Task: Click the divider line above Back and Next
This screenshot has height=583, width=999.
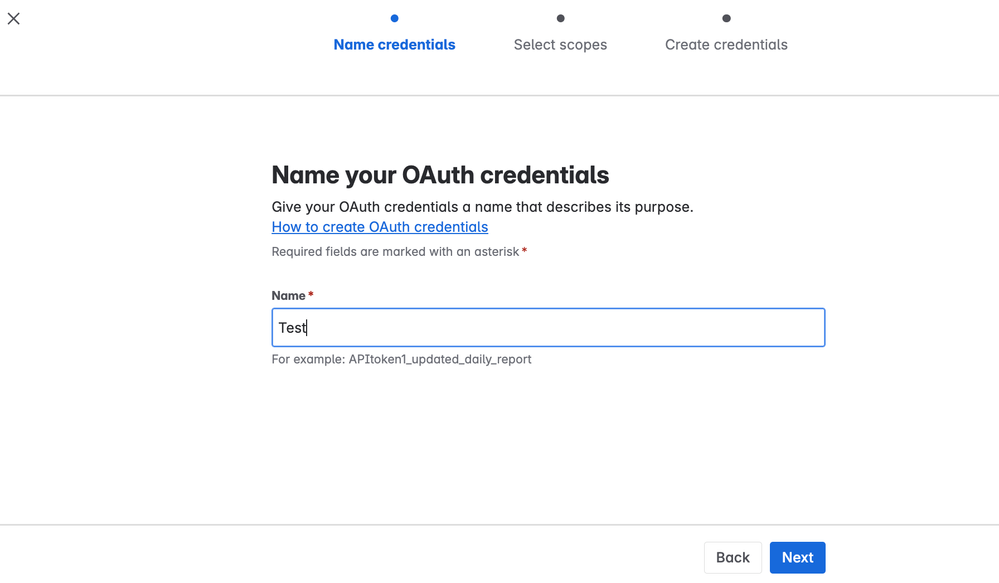Action: [499, 525]
